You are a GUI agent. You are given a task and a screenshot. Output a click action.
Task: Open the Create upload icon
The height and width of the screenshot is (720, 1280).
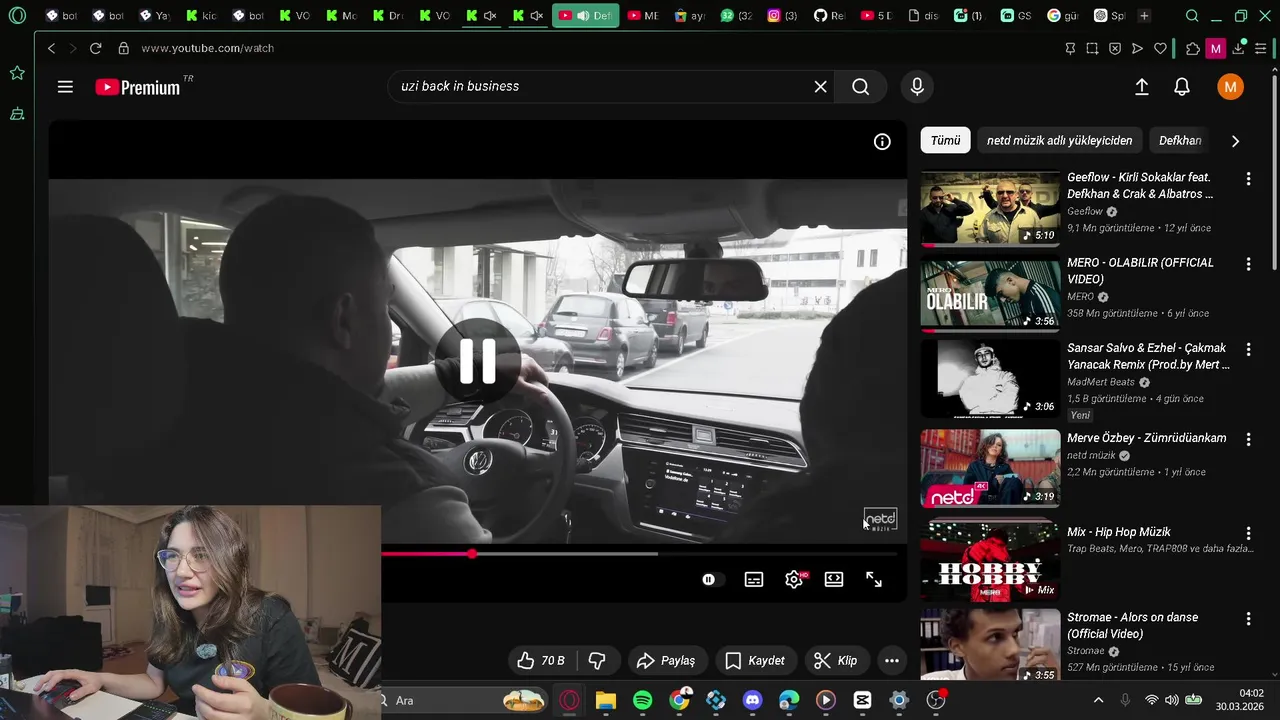[x=1141, y=87]
